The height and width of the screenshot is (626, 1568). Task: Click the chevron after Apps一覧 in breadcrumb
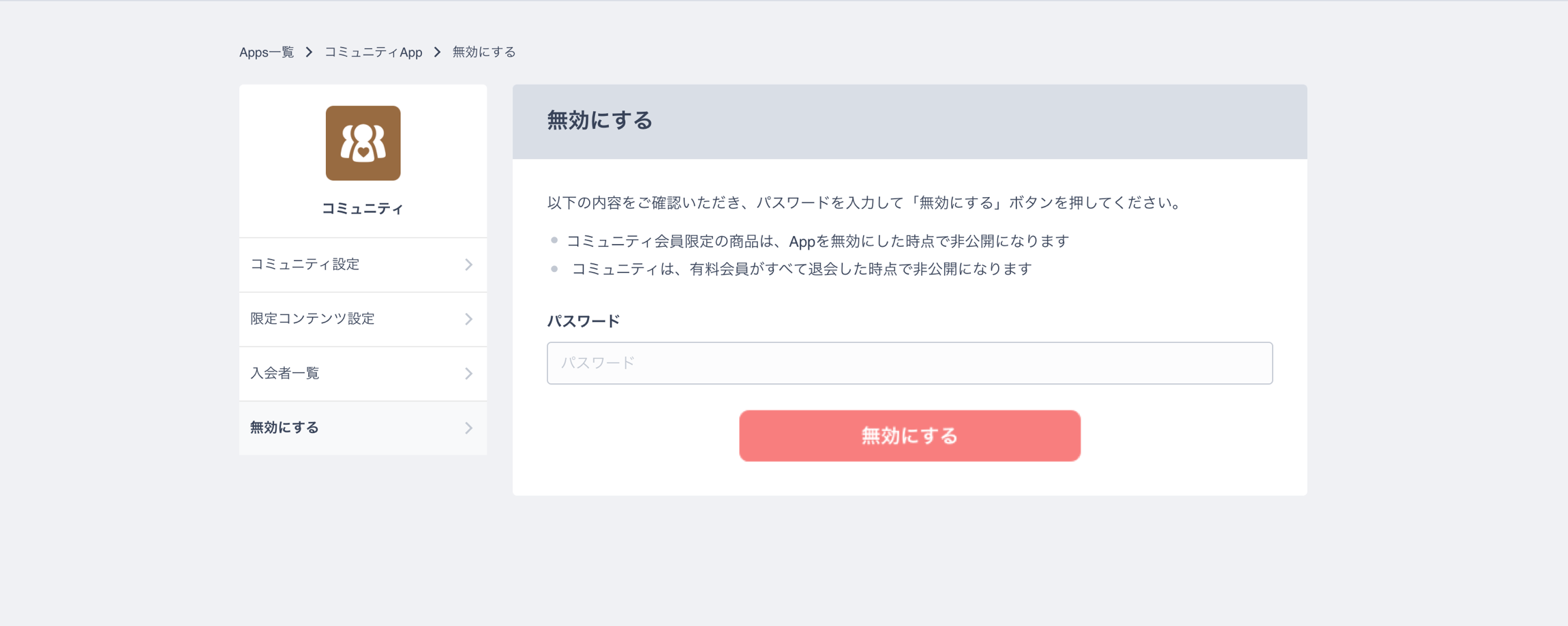[309, 53]
